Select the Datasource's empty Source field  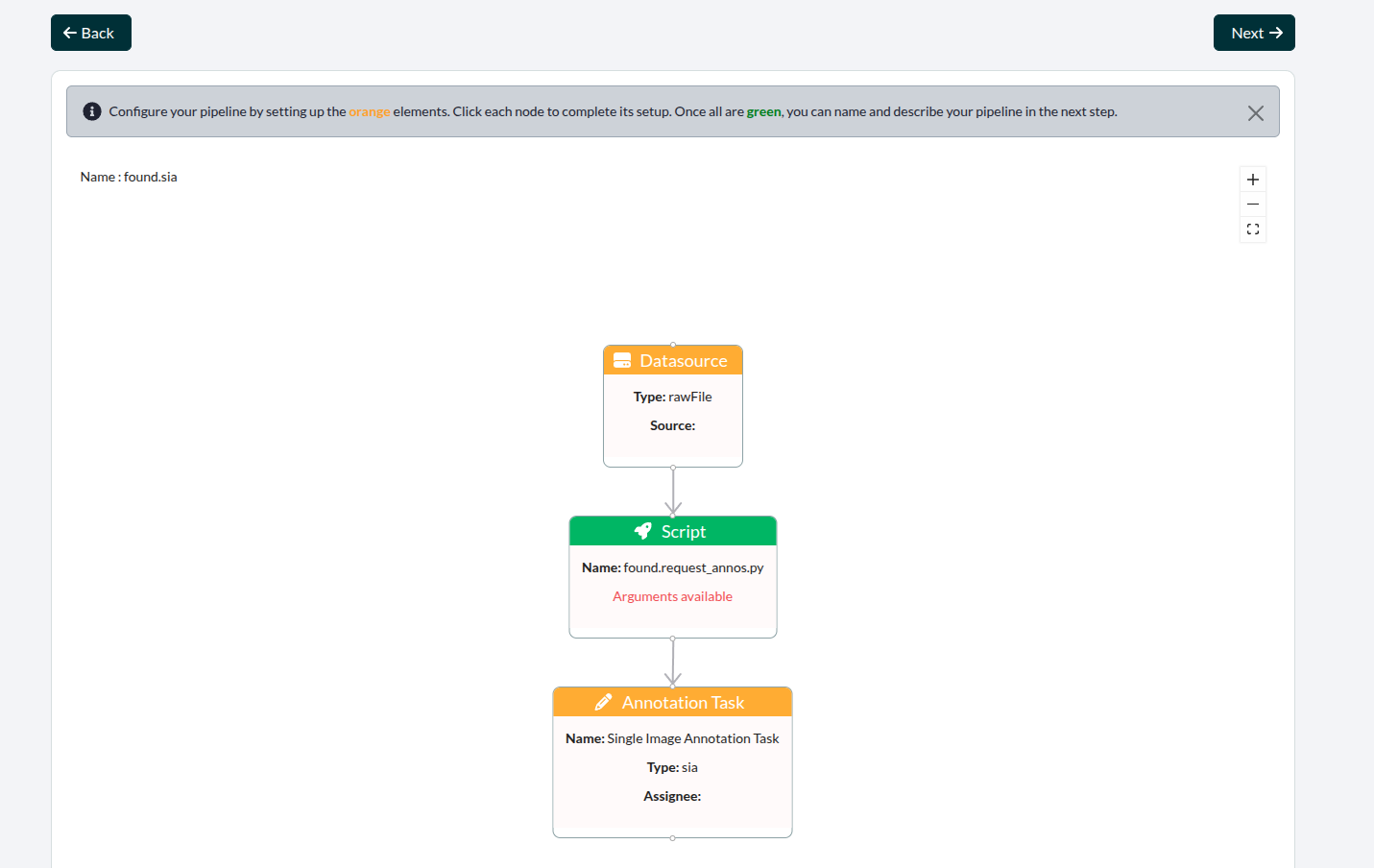coord(672,425)
